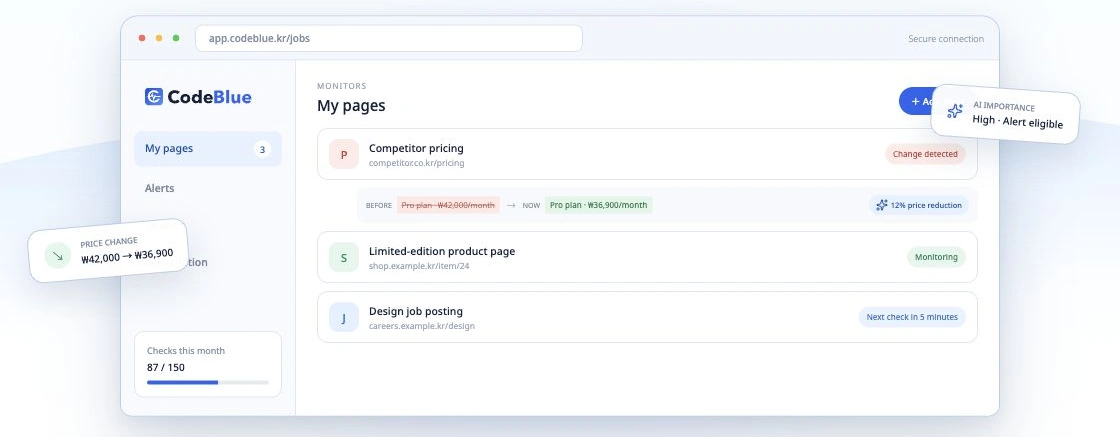Open the My pages sidebar item
The height and width of the screenshot is (437, 1120).
(208, 149)
